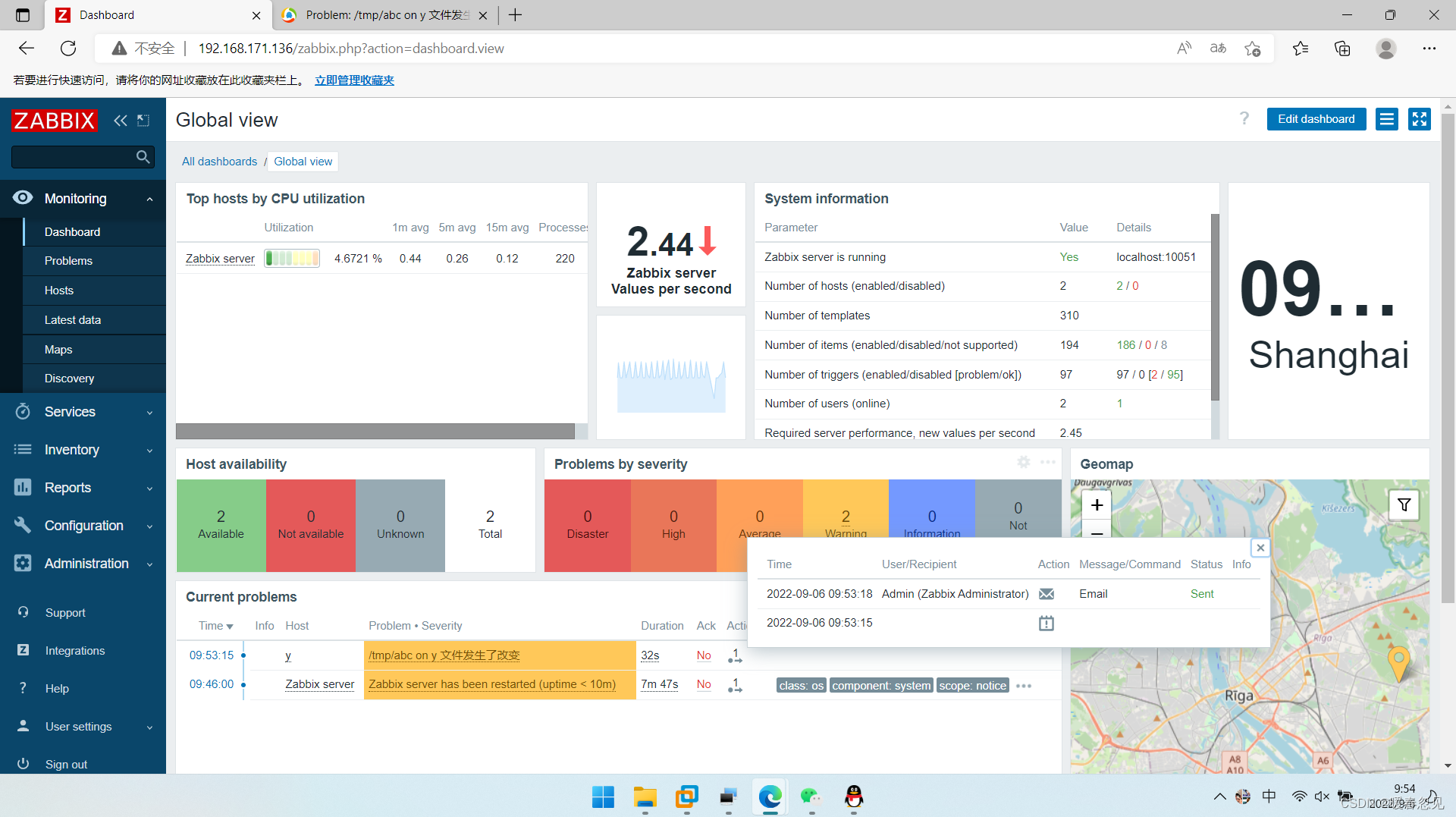Expand the Reports menu section

coord(83,488)
